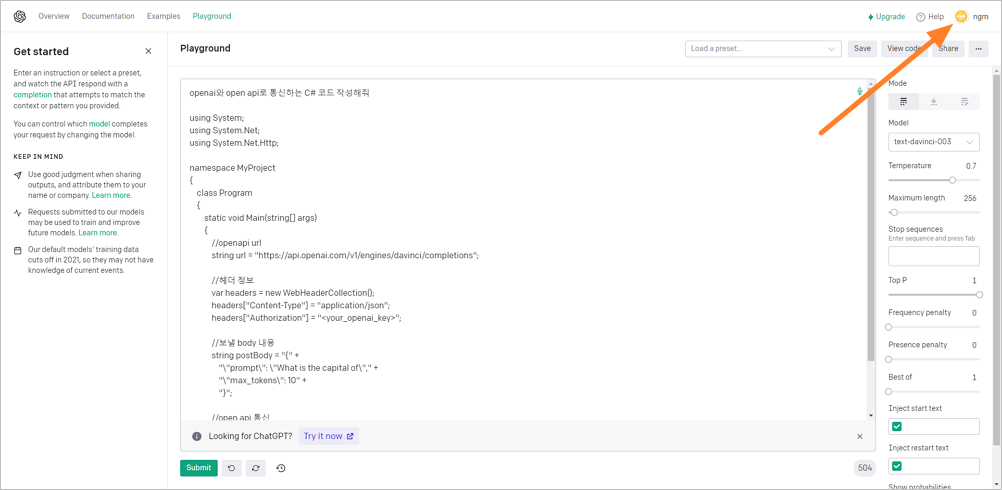Image resolution: width=1002 pixels, height=490 pixels.
Task: Adjust the Best of slider handle
Action: 888,391
